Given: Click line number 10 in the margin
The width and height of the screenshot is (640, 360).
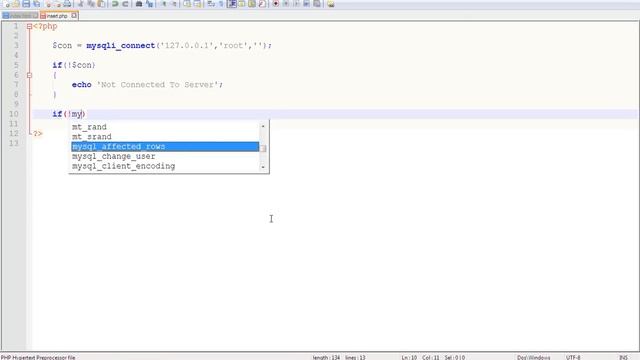Looking at the screenshot, I should click(14, 114).
